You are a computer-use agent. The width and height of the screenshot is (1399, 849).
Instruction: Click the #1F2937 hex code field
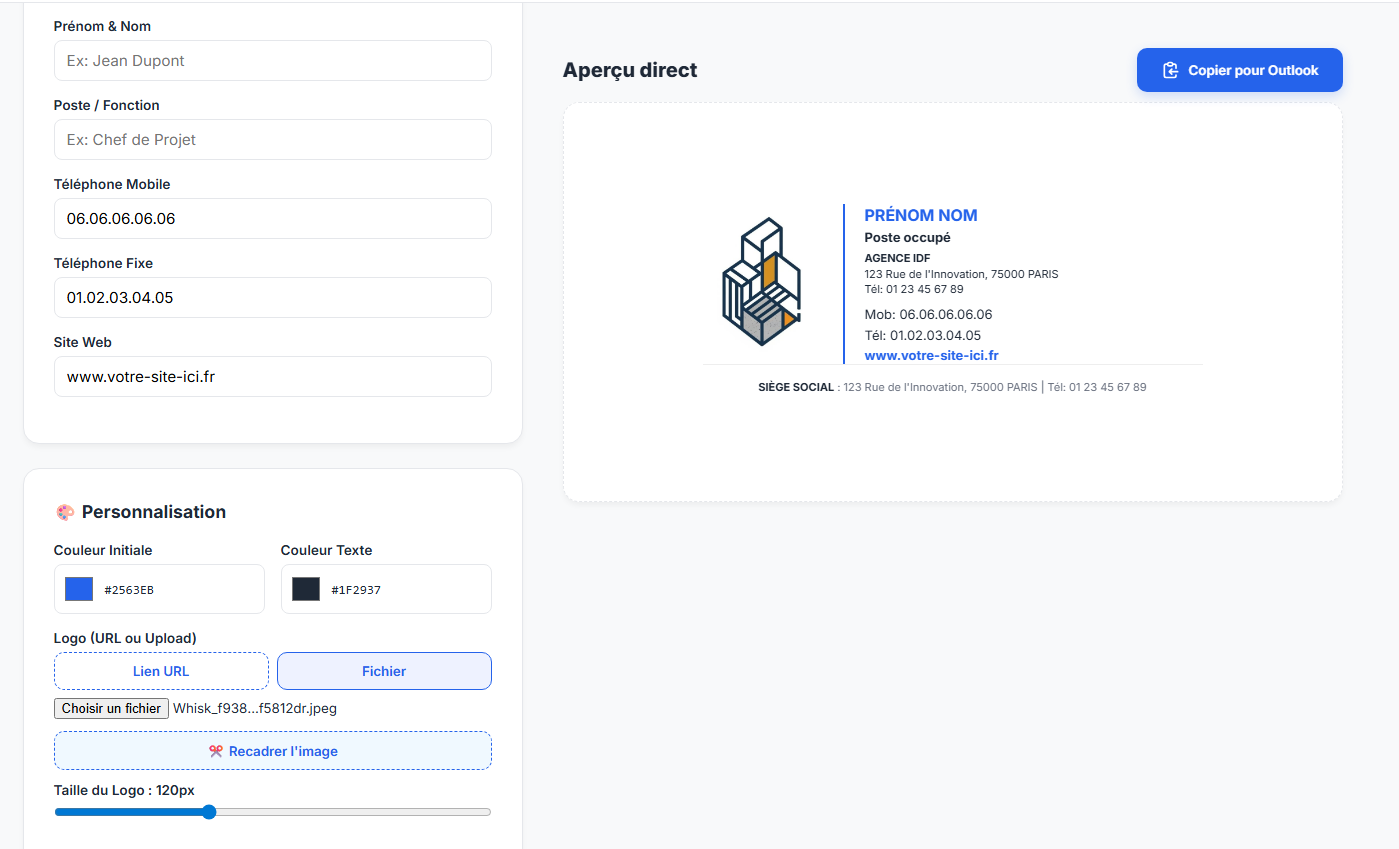click(356, 590)
